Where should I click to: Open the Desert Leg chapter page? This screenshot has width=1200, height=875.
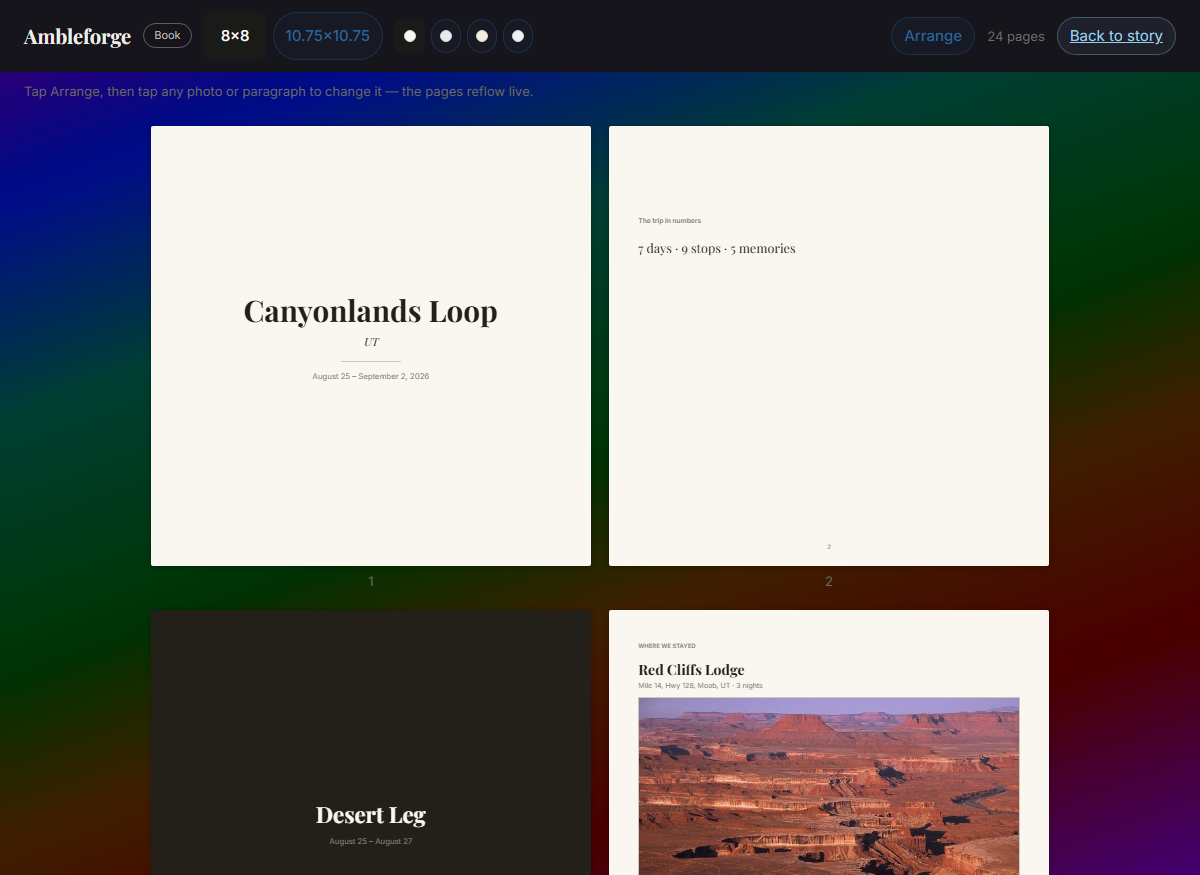pos(371,742)
